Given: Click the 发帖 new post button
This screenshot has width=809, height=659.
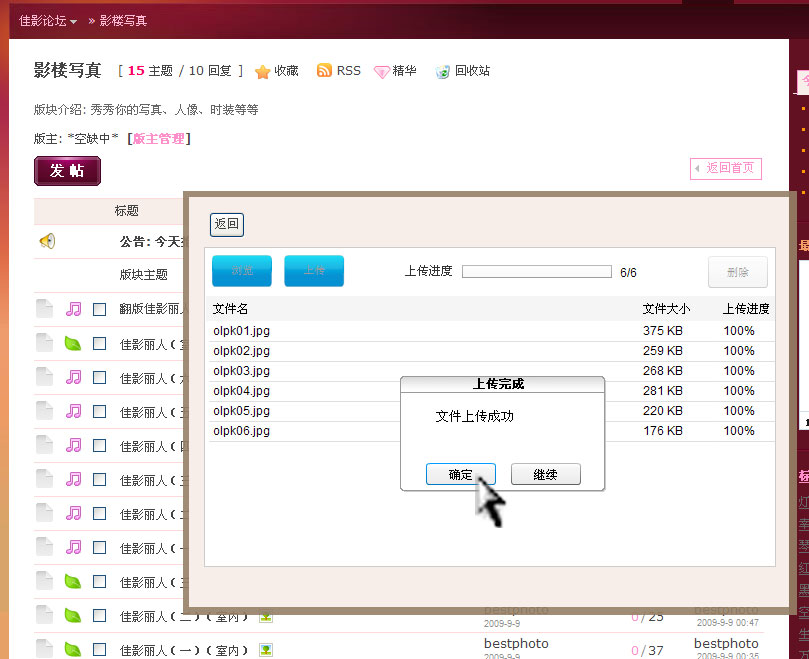Looking at the screenshot, I should click(x=67, y=171).
